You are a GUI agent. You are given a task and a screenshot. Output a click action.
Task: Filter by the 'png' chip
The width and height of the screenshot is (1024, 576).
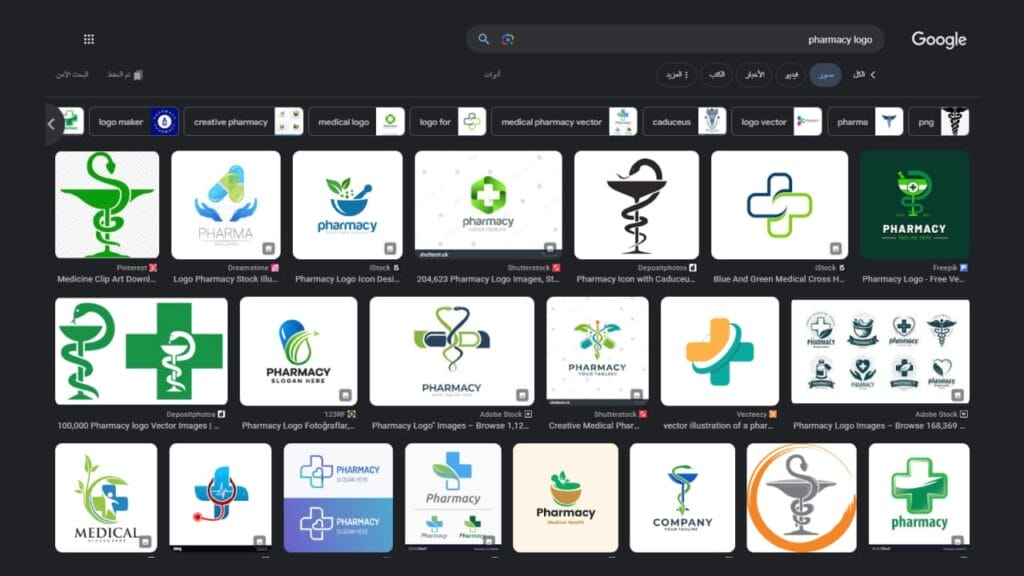939,122
